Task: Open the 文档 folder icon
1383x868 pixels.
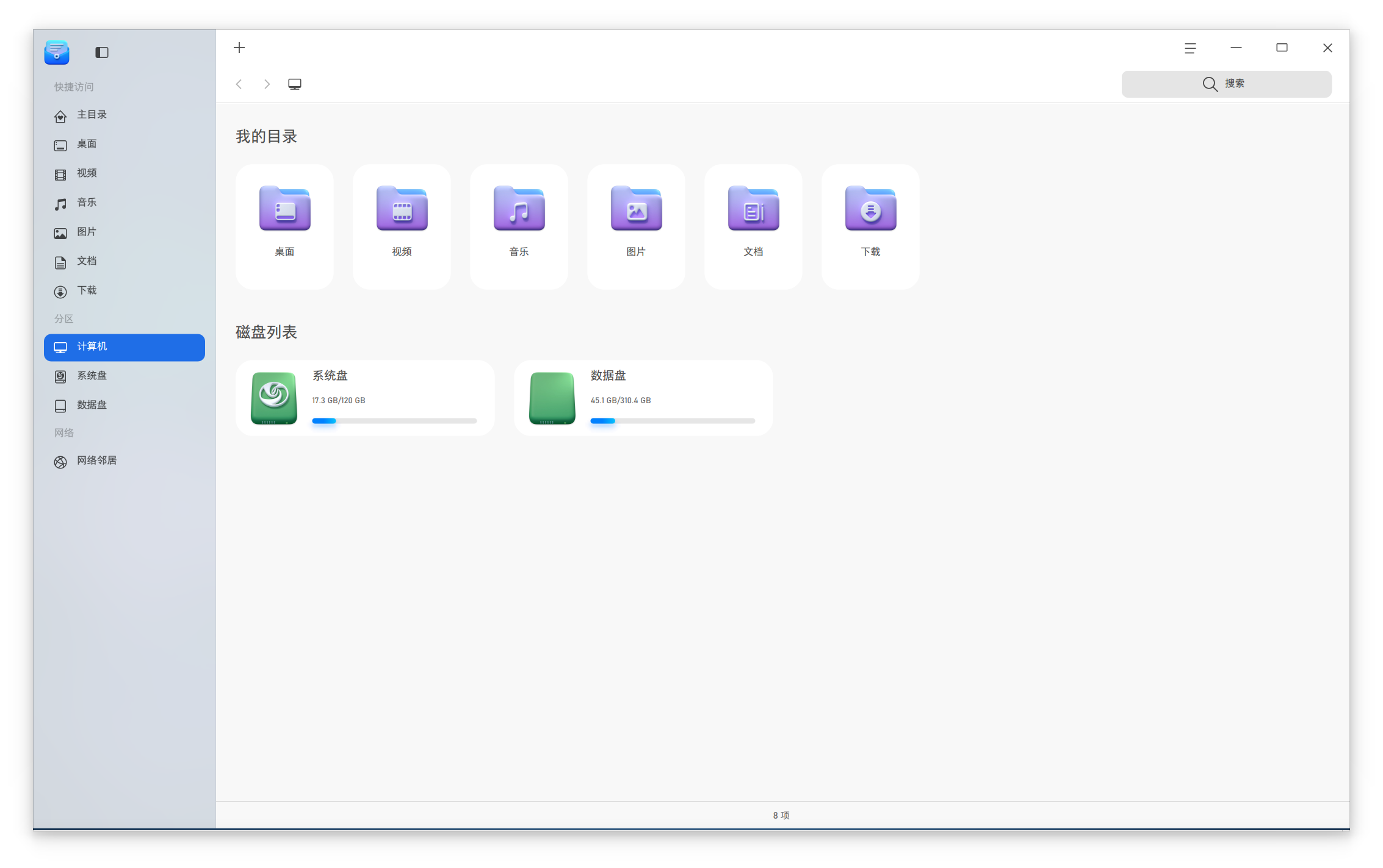Action: click(x=754, y=208)
